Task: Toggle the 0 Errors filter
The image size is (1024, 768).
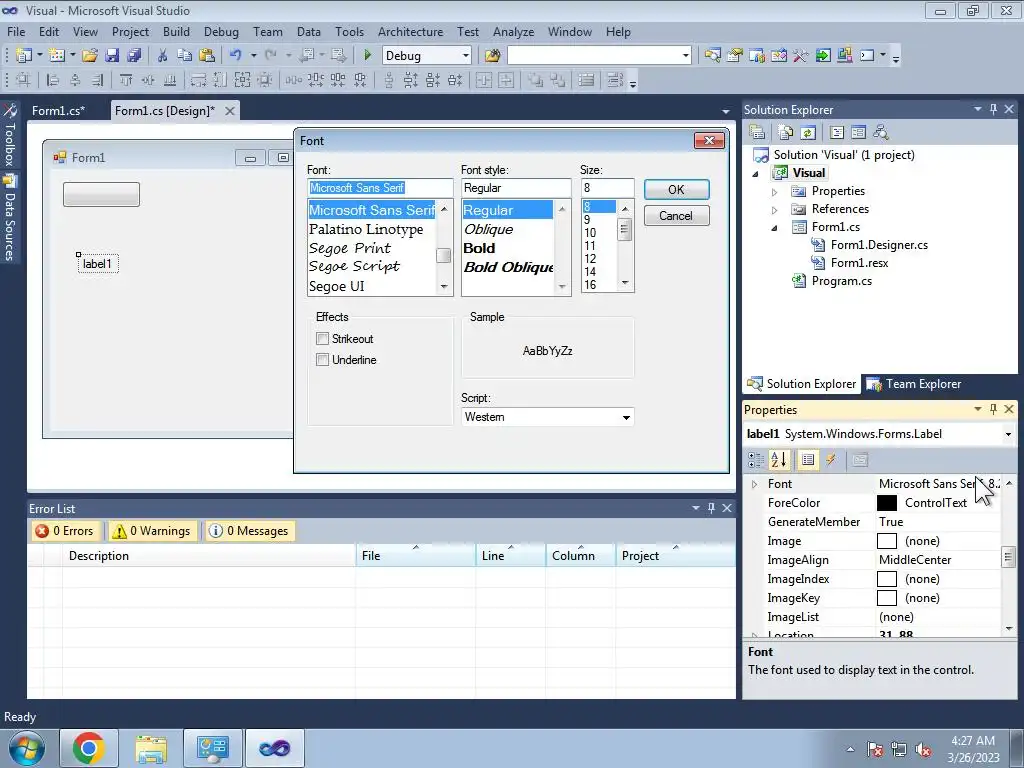Action: tap(65, 531)
